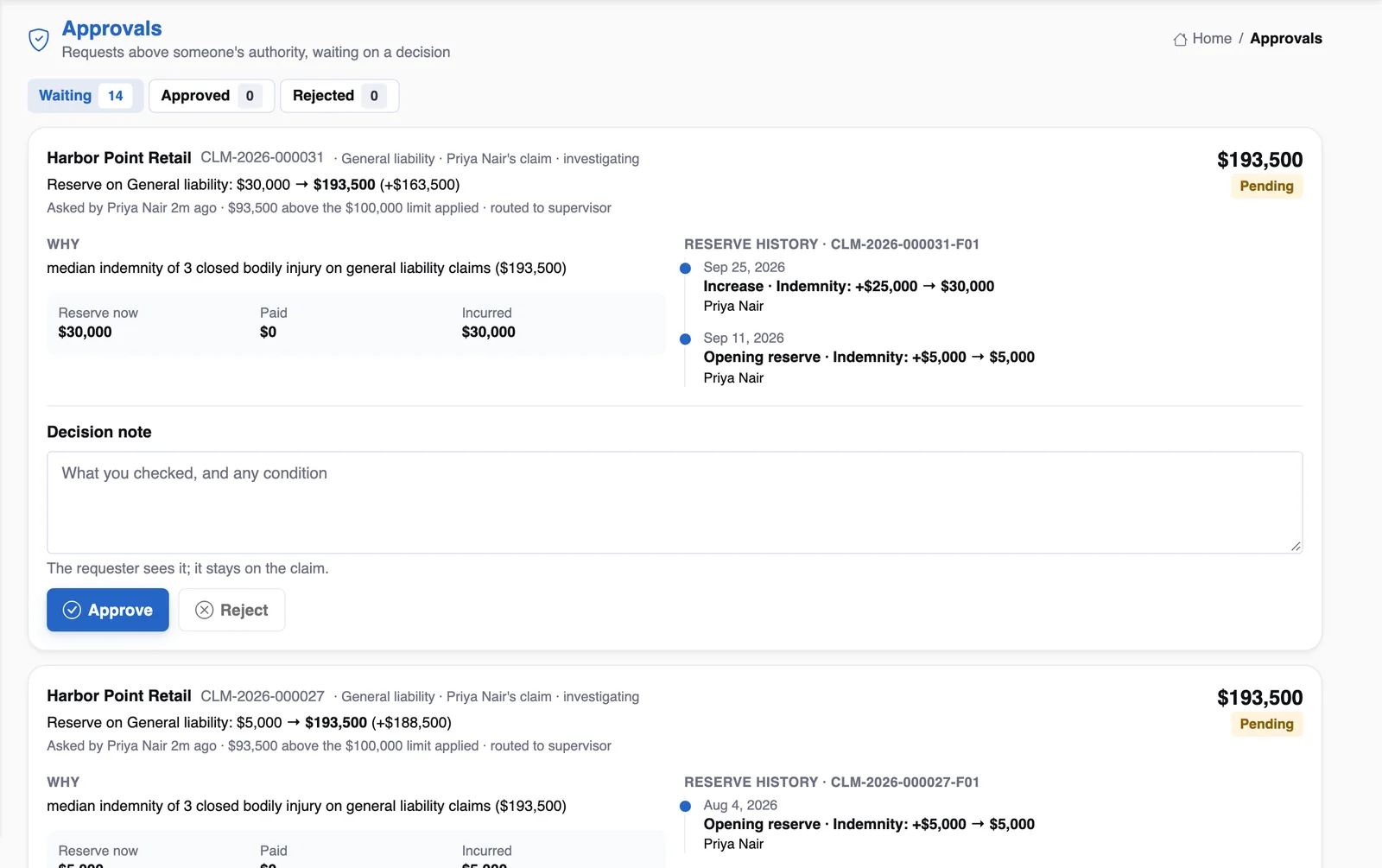Open the Waiting tab
1382x868 pixels.
pos(86,96)
